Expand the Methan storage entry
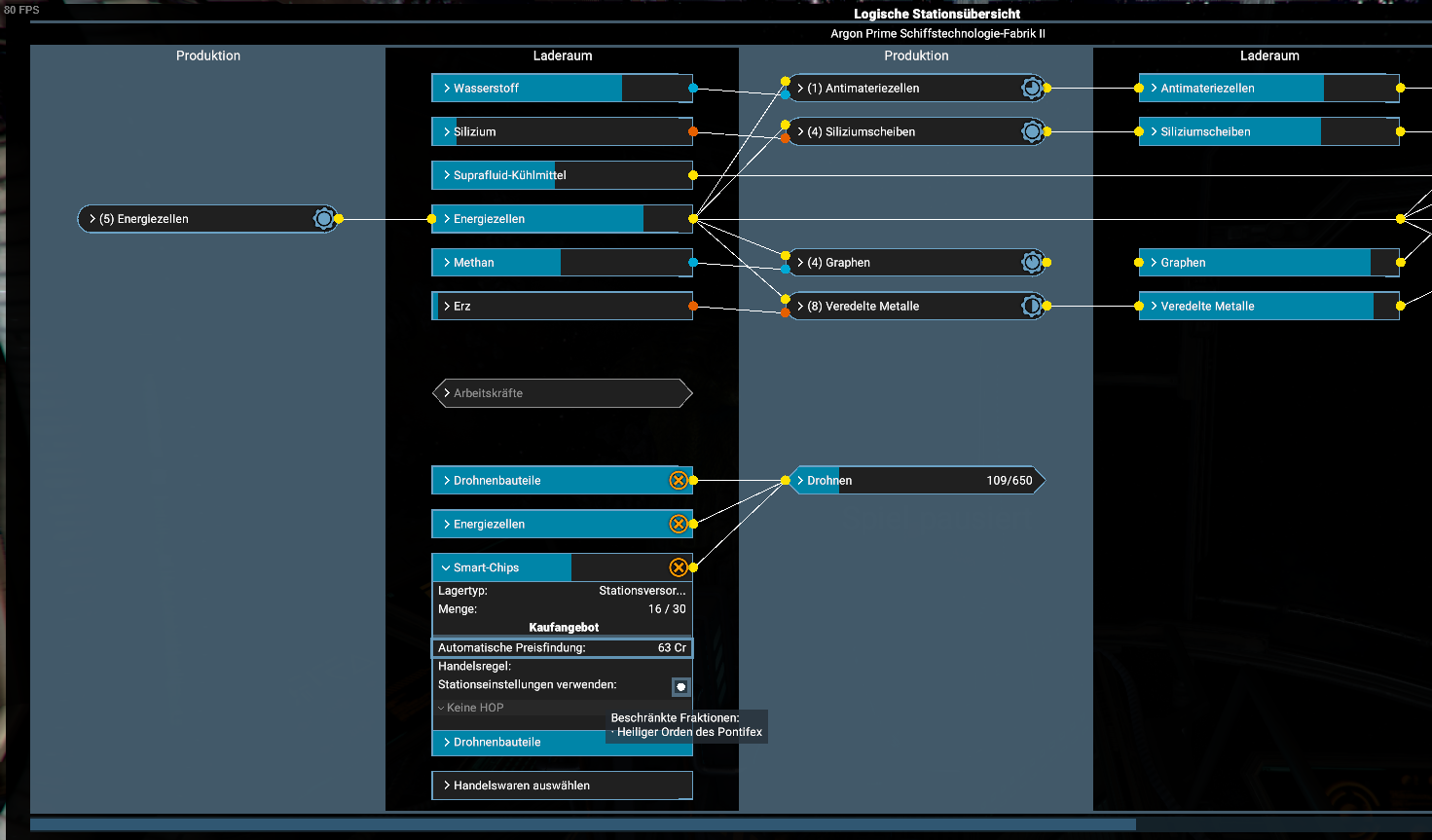1432x840 pixels. click(562, 262)
